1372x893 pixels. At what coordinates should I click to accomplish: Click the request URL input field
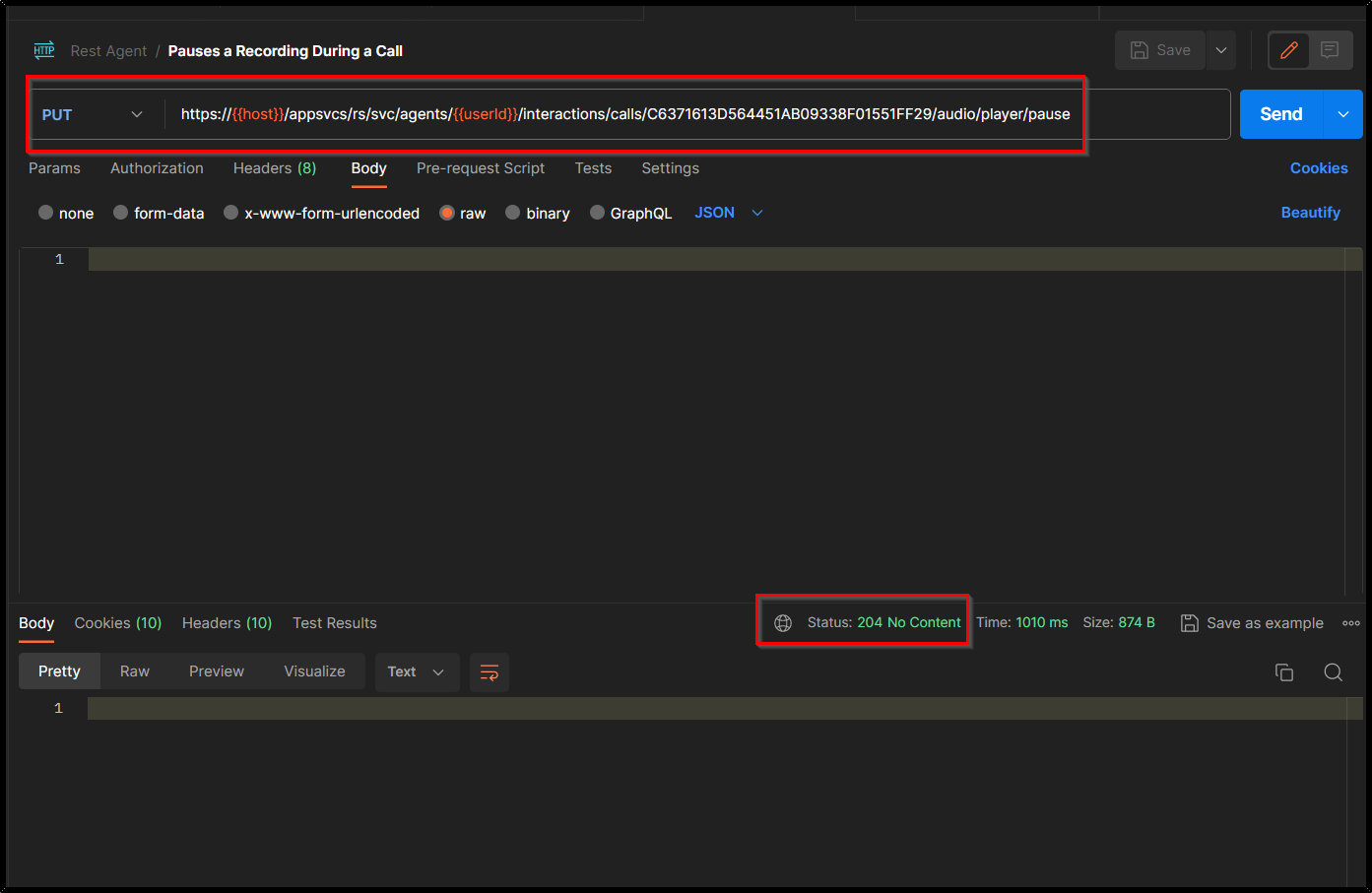(x=699, y=114)
